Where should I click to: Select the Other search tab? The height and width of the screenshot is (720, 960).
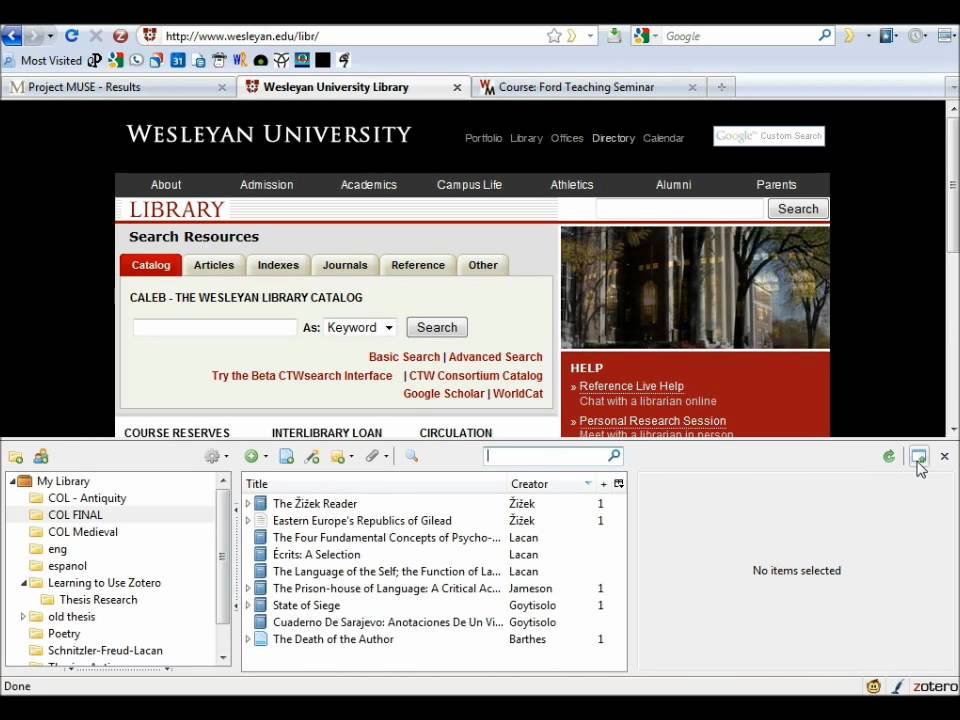483,265
